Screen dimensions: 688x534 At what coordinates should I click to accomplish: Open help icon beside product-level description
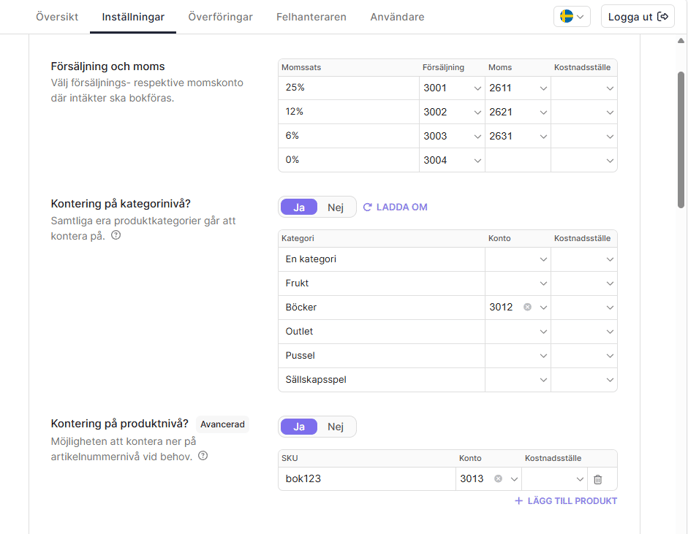pyautogui.click(x=203, y=456)
